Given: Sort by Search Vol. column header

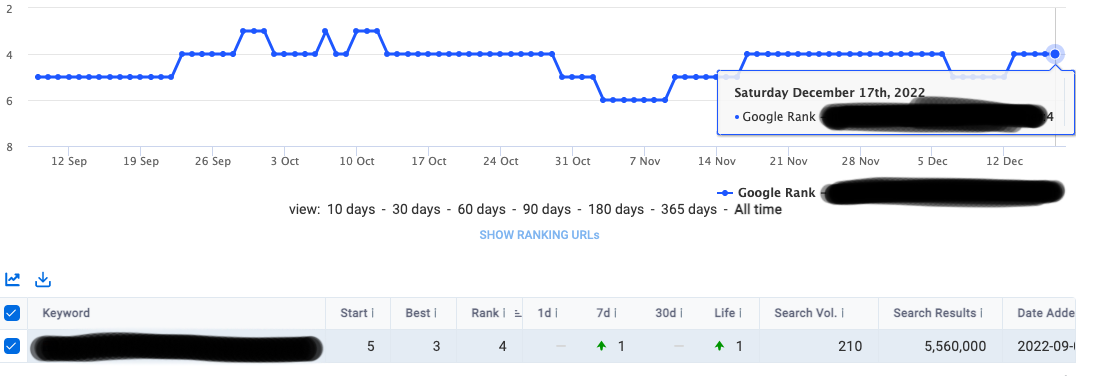Looking at the screenshot, I should [x=806, y=313].
